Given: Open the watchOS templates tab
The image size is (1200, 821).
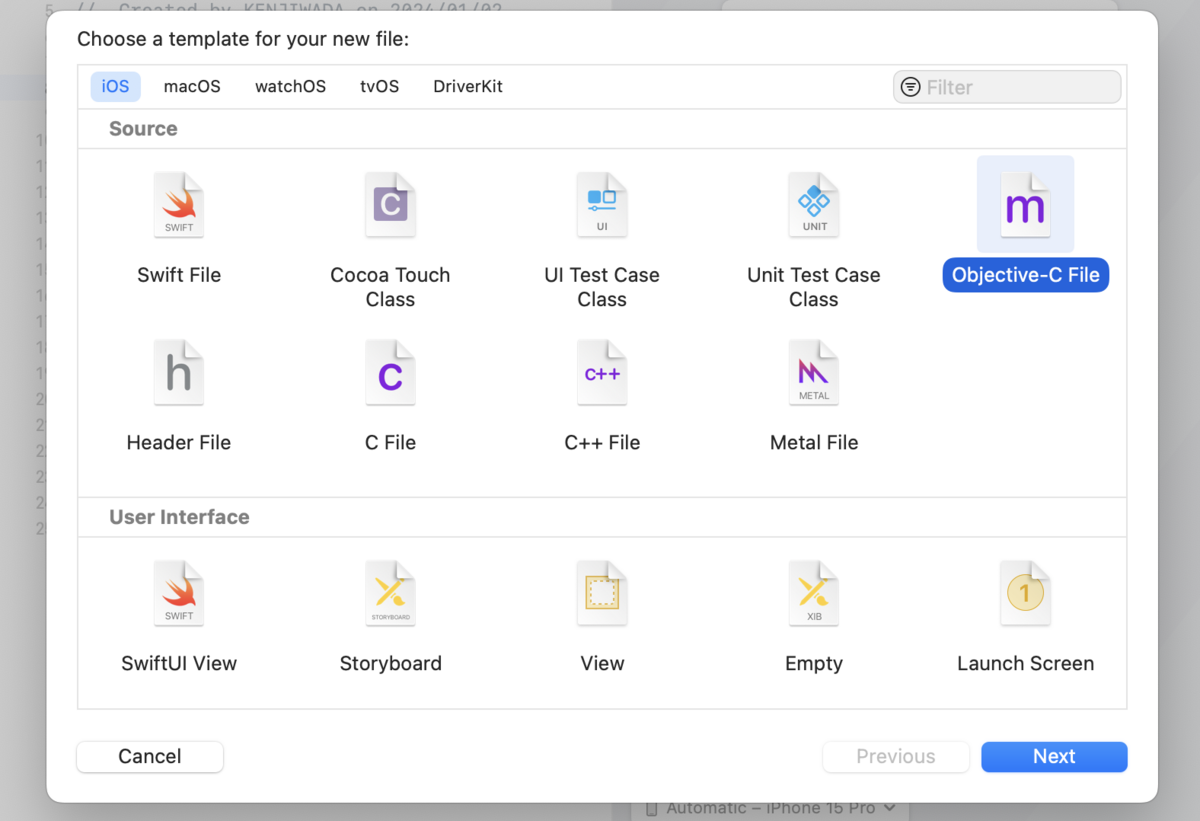Looking at the screenshot, I should click(x=290, y=87).
